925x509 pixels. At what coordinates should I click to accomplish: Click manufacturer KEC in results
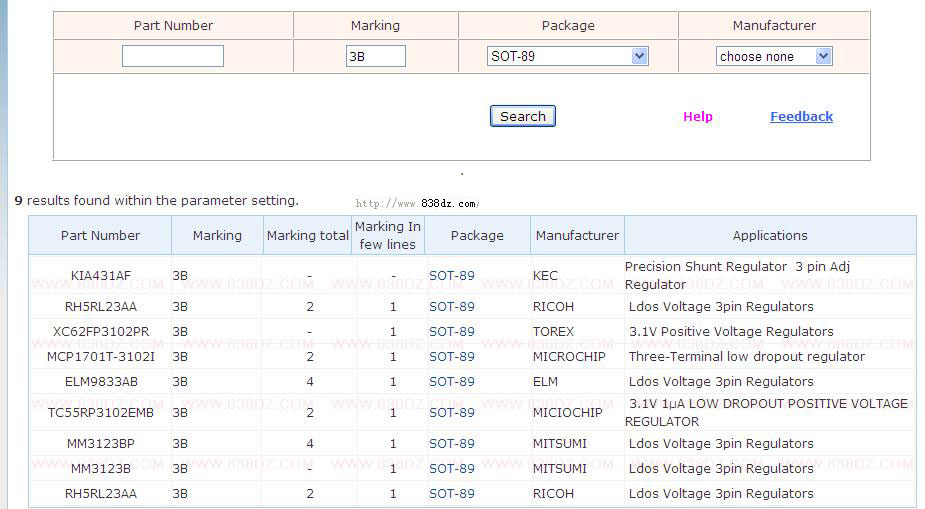pos(545,275)
